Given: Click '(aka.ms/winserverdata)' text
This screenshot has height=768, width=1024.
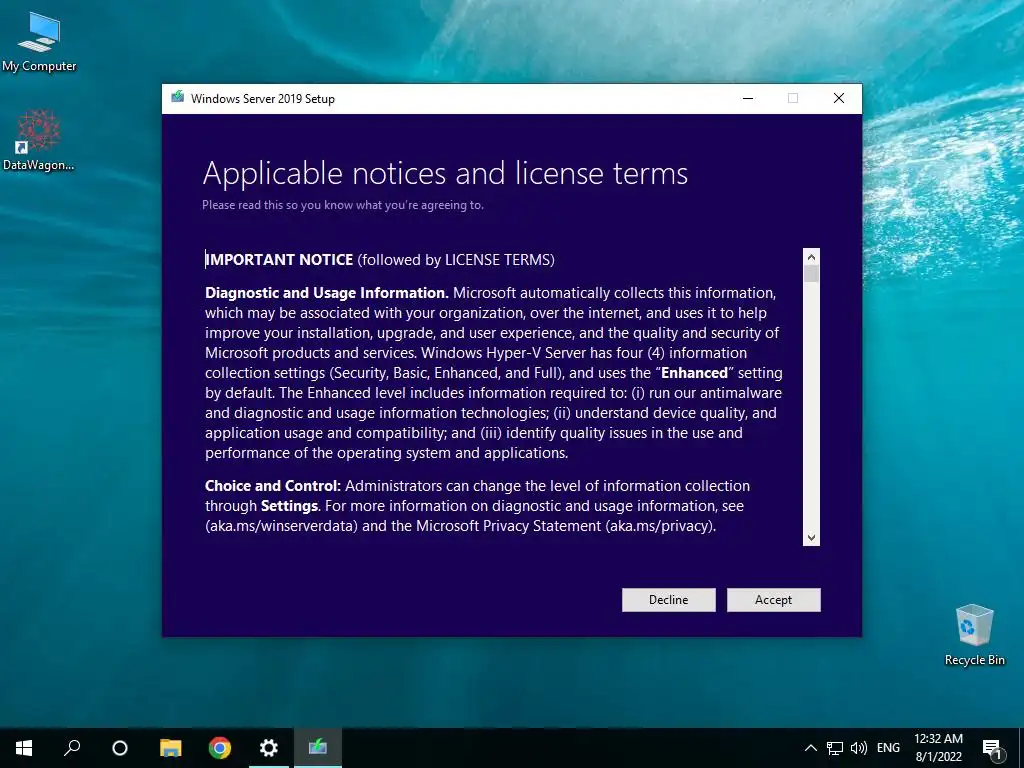Looking at the screenshot, I should 281,526.
